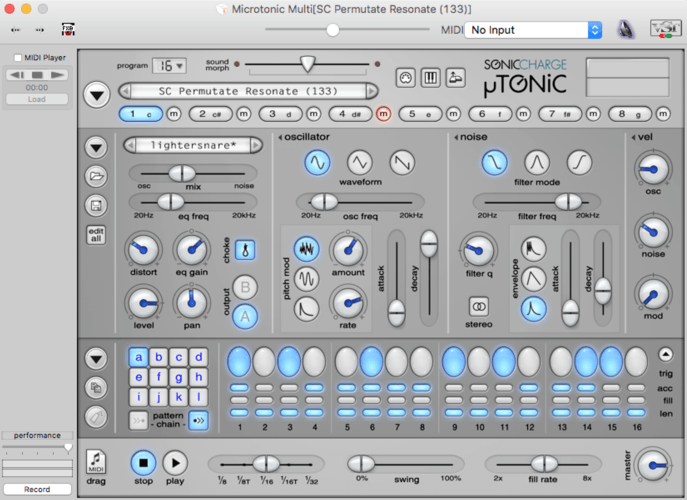Select drum channel 2 c#

(x=210, y=114)
